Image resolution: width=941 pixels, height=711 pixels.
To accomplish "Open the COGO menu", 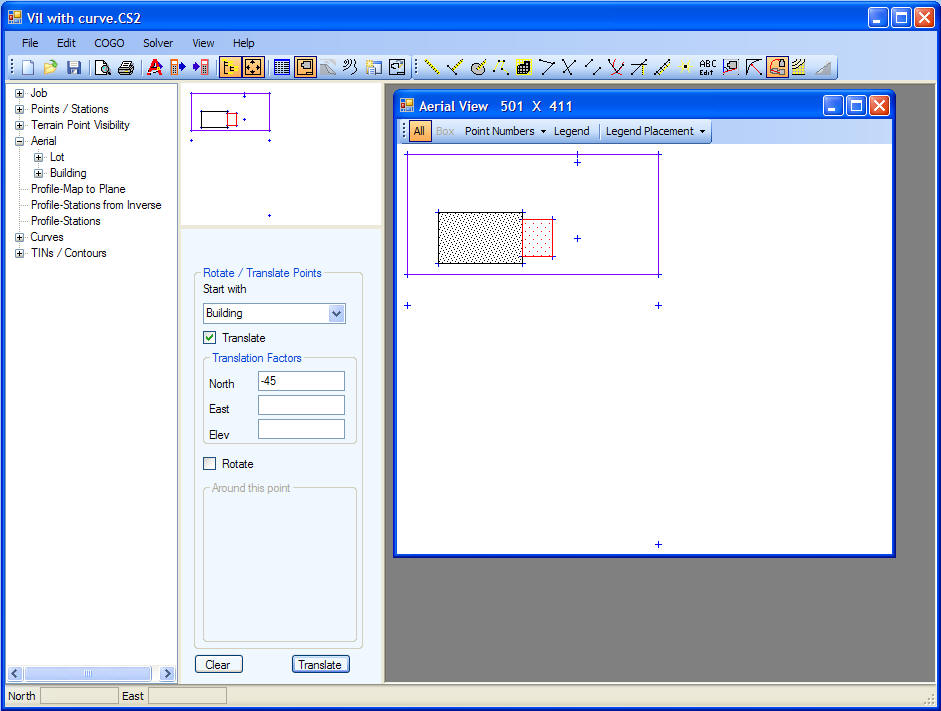I will click(109, 43).
